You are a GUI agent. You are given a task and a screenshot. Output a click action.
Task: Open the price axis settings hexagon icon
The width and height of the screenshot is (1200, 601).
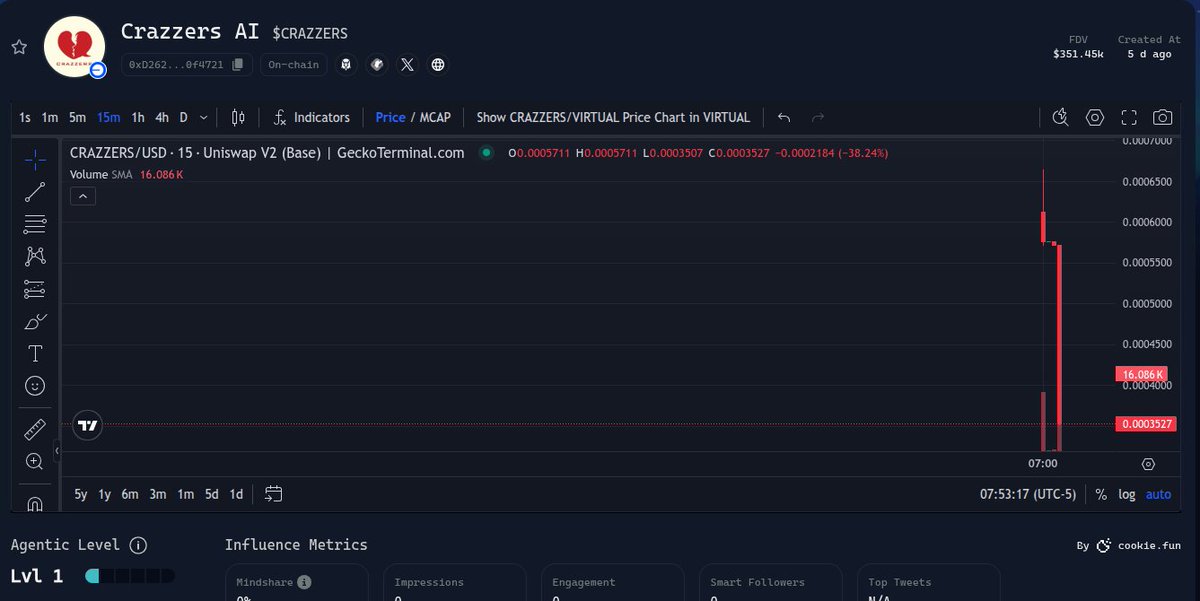coord(1148,464)
